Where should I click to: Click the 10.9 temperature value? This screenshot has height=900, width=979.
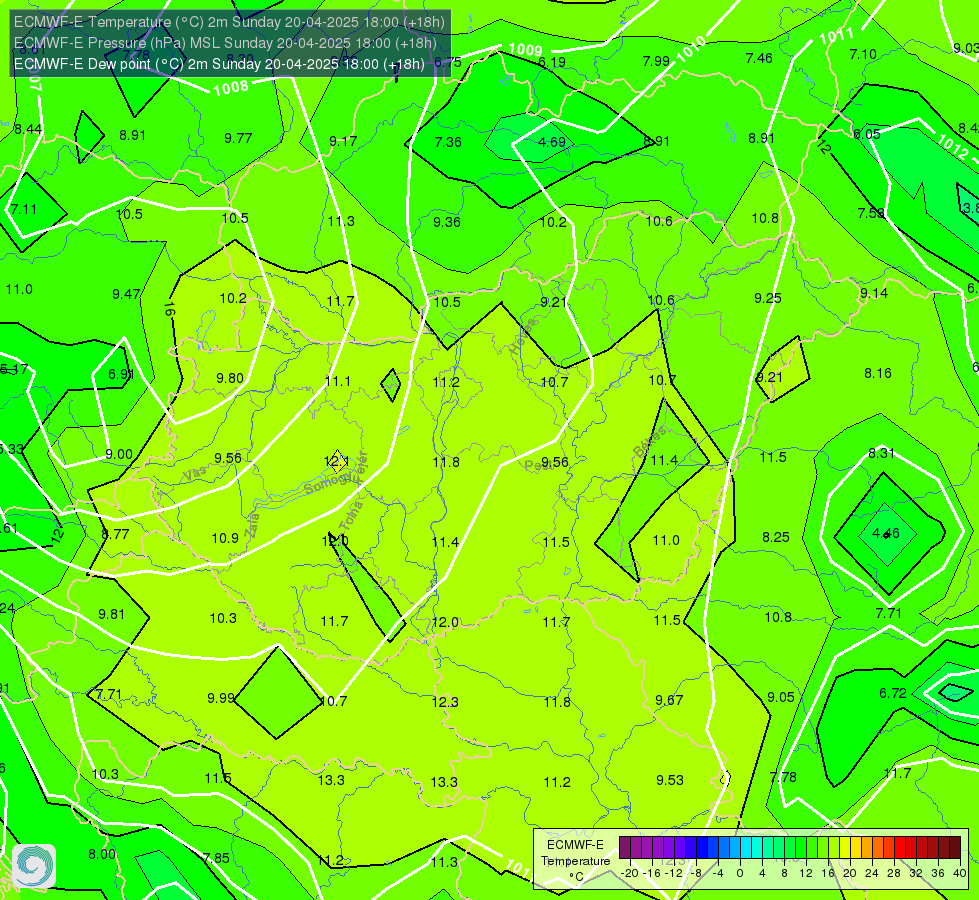225,538
